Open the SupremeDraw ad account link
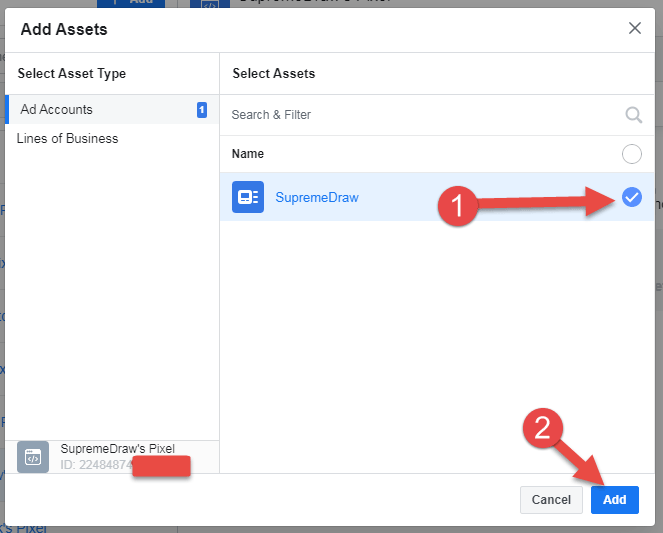663x533 pixels. (317, 197)
